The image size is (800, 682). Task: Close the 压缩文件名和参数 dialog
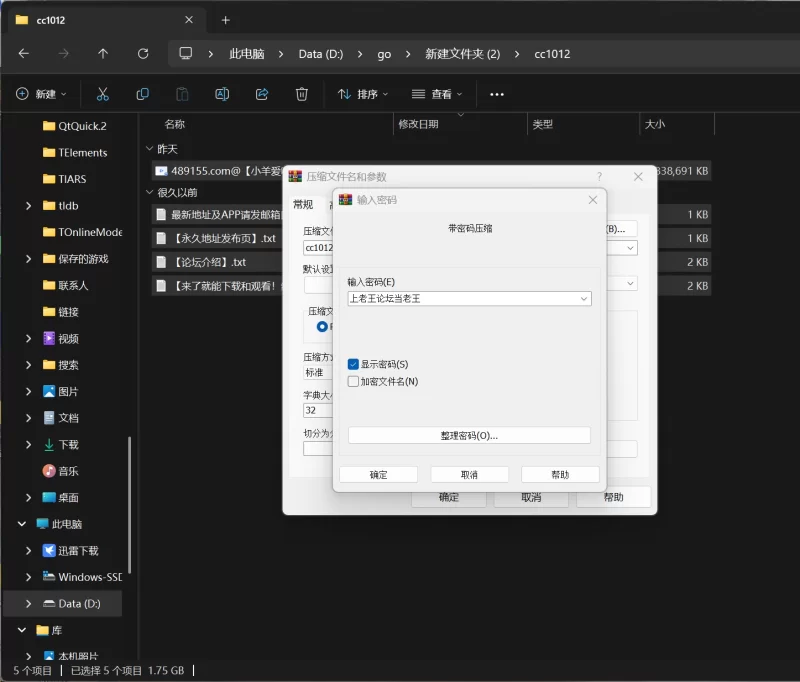click(638, 176)
